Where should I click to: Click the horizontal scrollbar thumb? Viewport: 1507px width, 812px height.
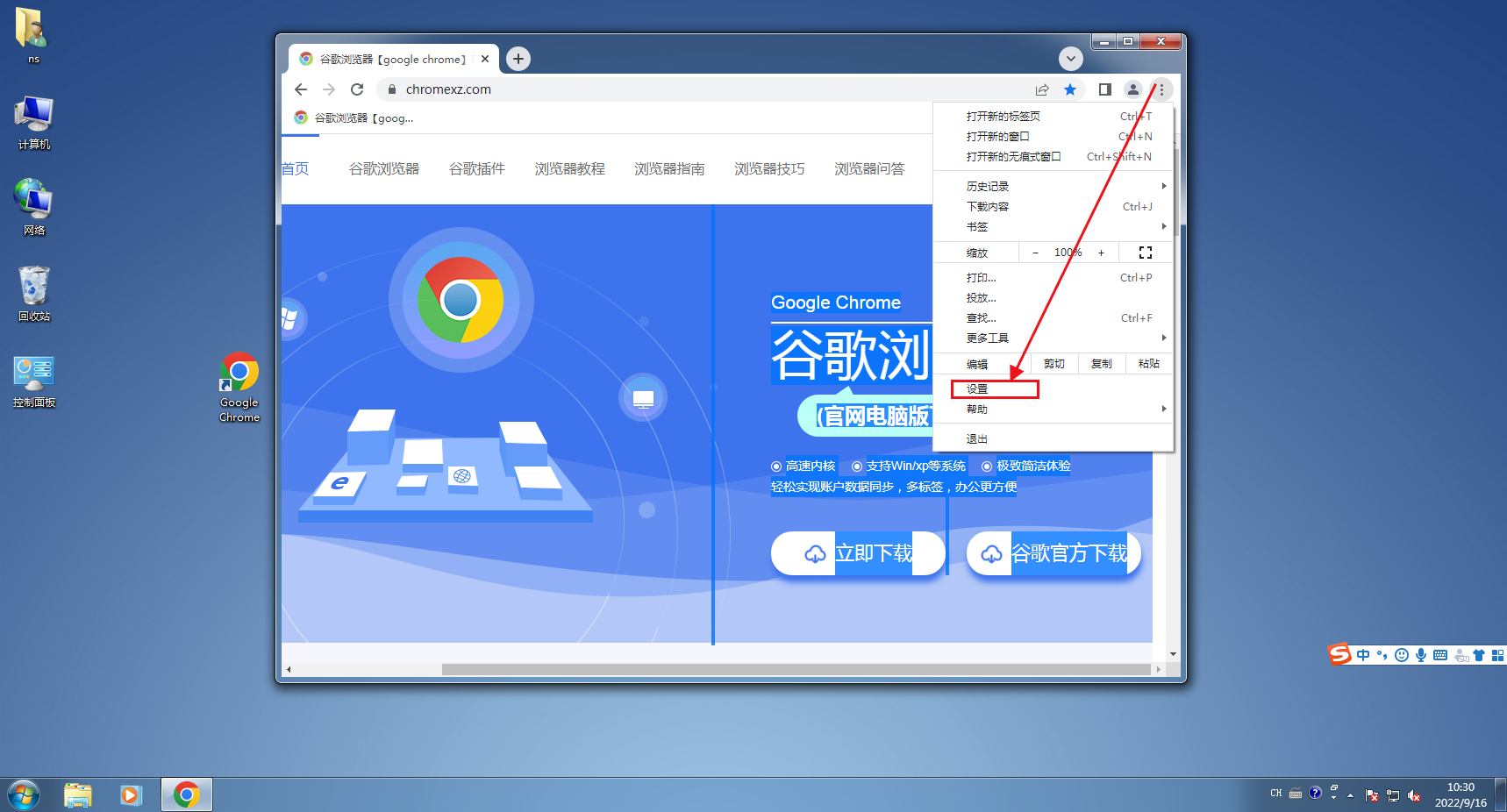pyautogui.click(x=796, y=669)
